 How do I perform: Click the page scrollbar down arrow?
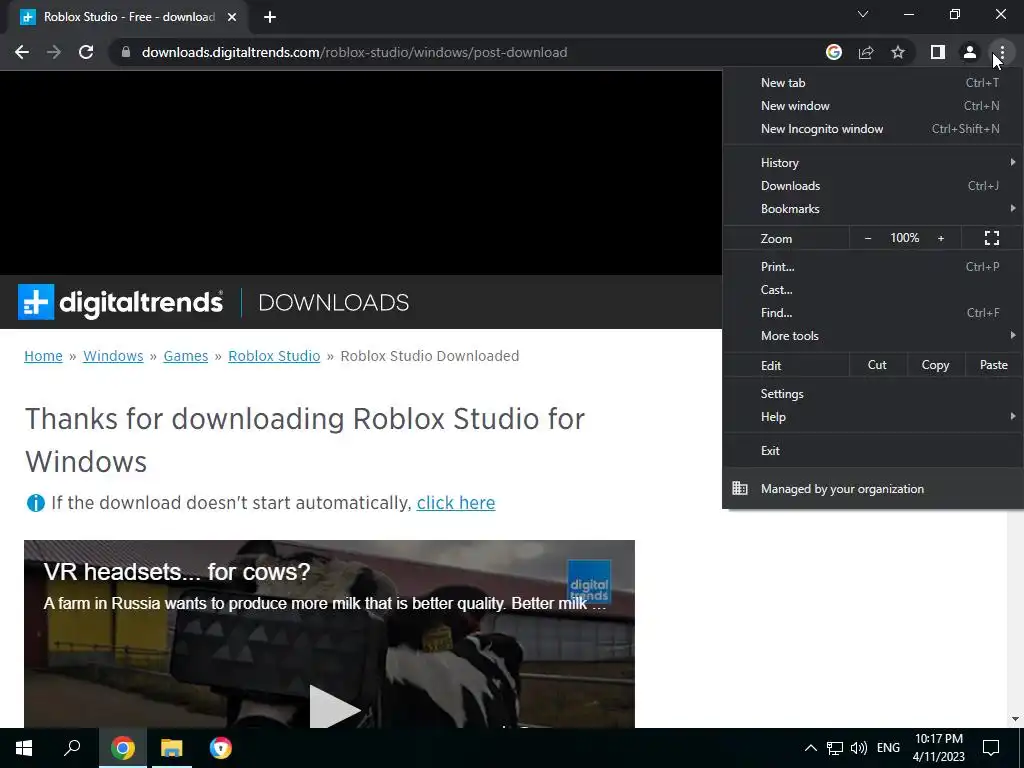click(x=1015, y=719)
